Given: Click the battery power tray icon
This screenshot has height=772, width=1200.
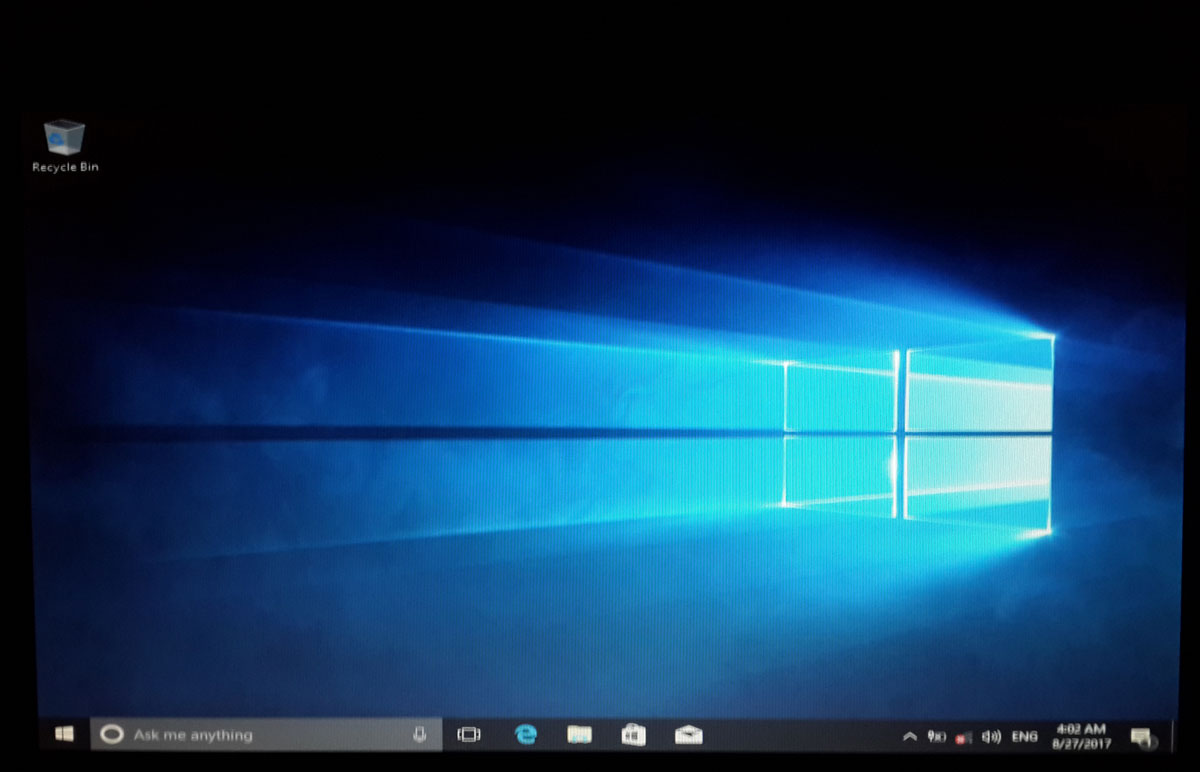Looking at the screenshot, I should [937, 737].
